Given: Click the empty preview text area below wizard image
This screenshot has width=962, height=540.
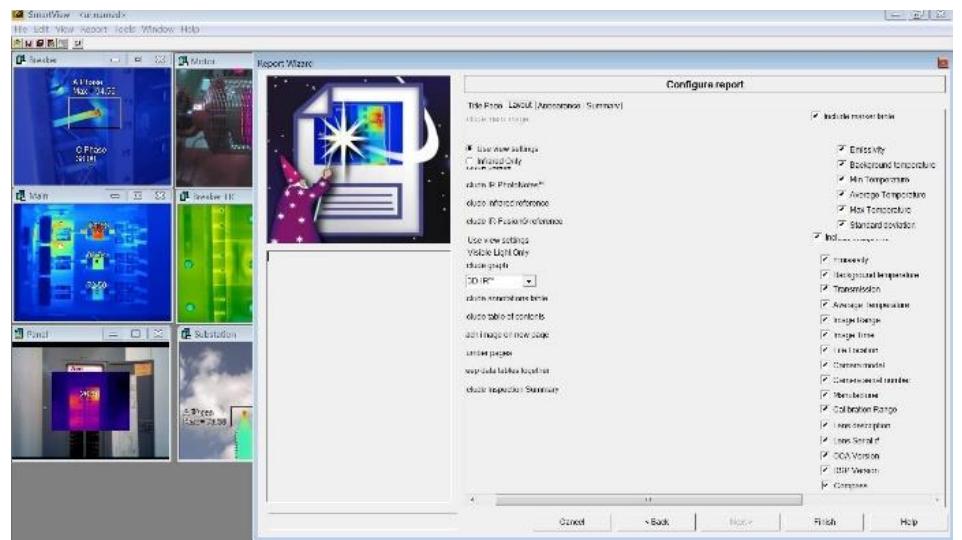Looking at the screenshot, I should (358, 376).
